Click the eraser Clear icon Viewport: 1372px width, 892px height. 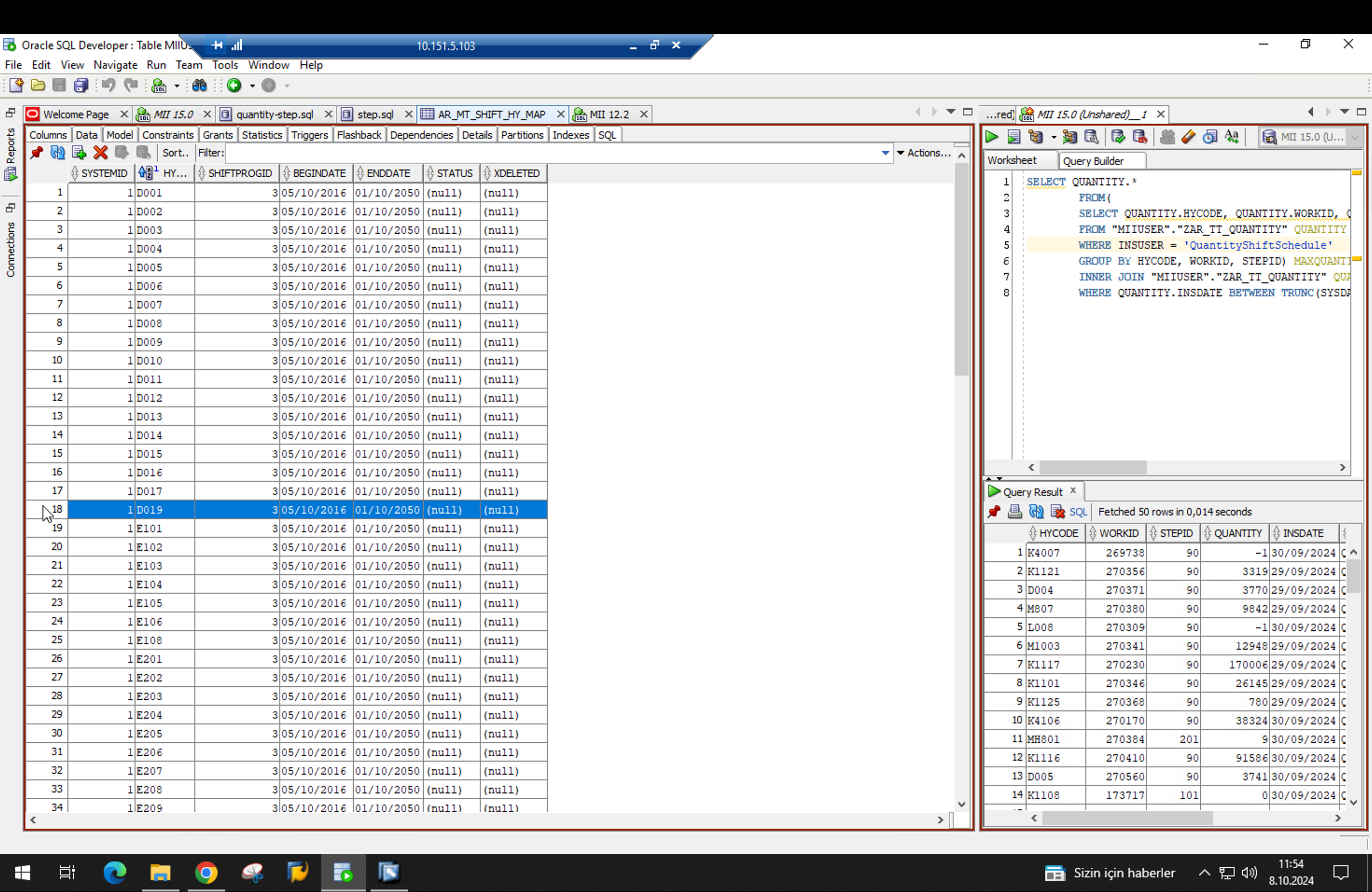[1188, 137]
